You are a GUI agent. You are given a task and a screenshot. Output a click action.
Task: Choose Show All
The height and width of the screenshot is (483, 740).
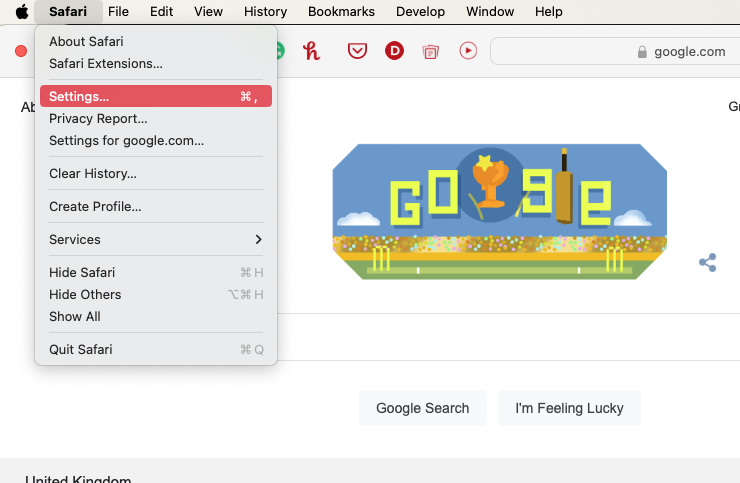coord(156,316)
